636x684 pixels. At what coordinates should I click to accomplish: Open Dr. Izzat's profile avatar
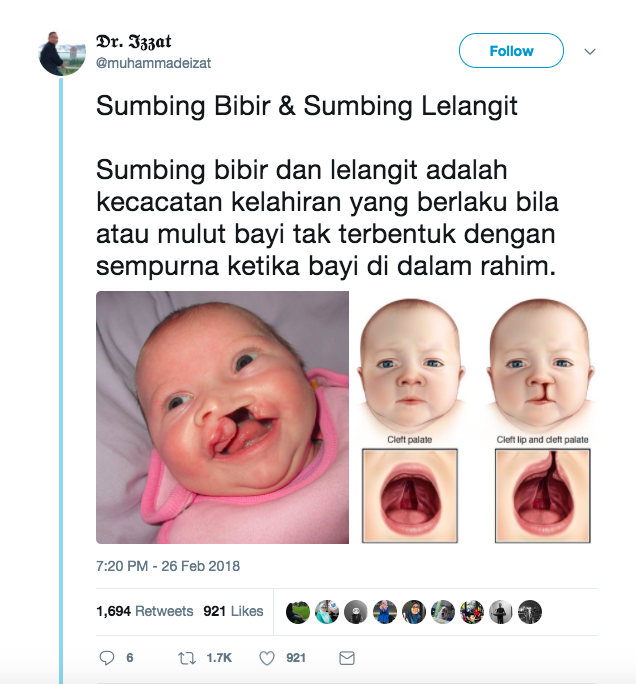62,53
